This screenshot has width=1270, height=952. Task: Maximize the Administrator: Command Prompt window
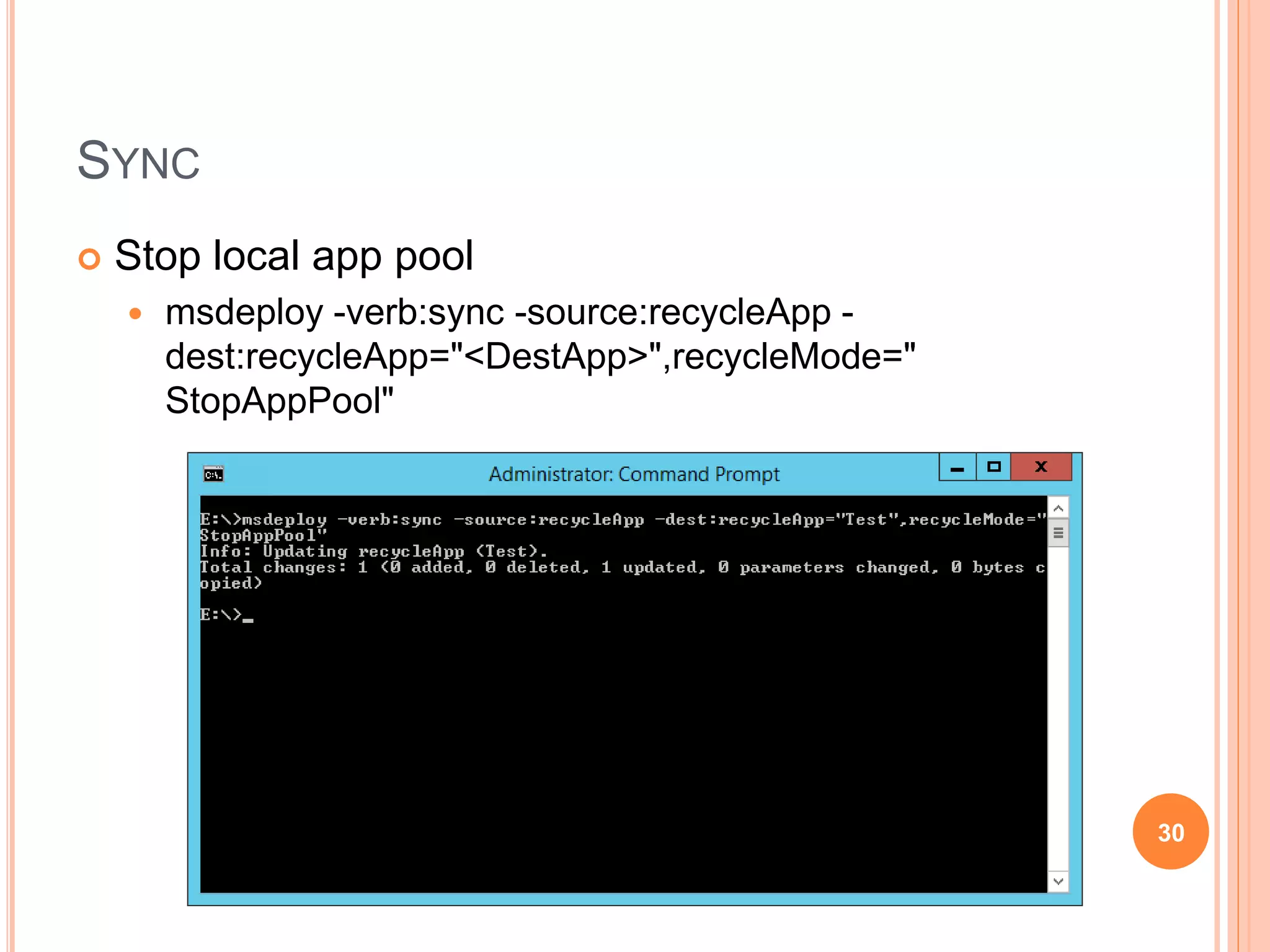[x=993, y=467]
